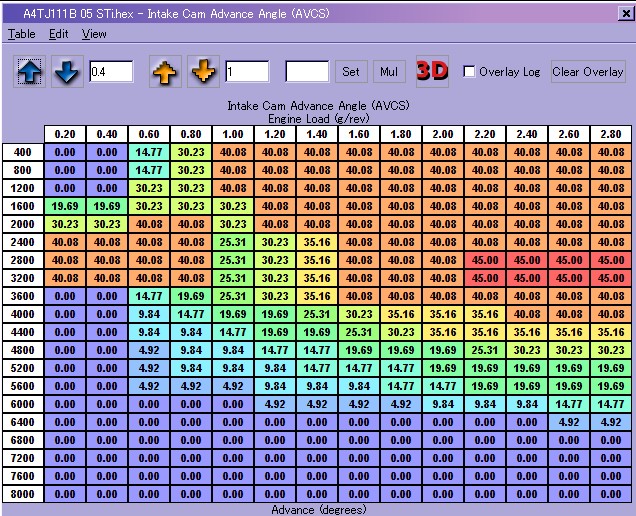Screen dimensions: 636x516
Task: Close the AVCS table window
Action: 626,14
